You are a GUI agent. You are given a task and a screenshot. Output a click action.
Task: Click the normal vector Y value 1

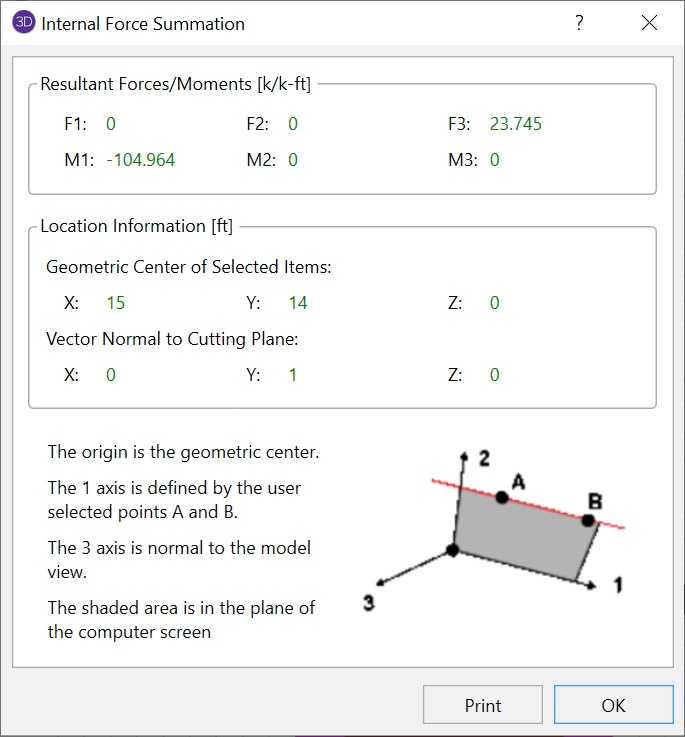tap(293, 375)
